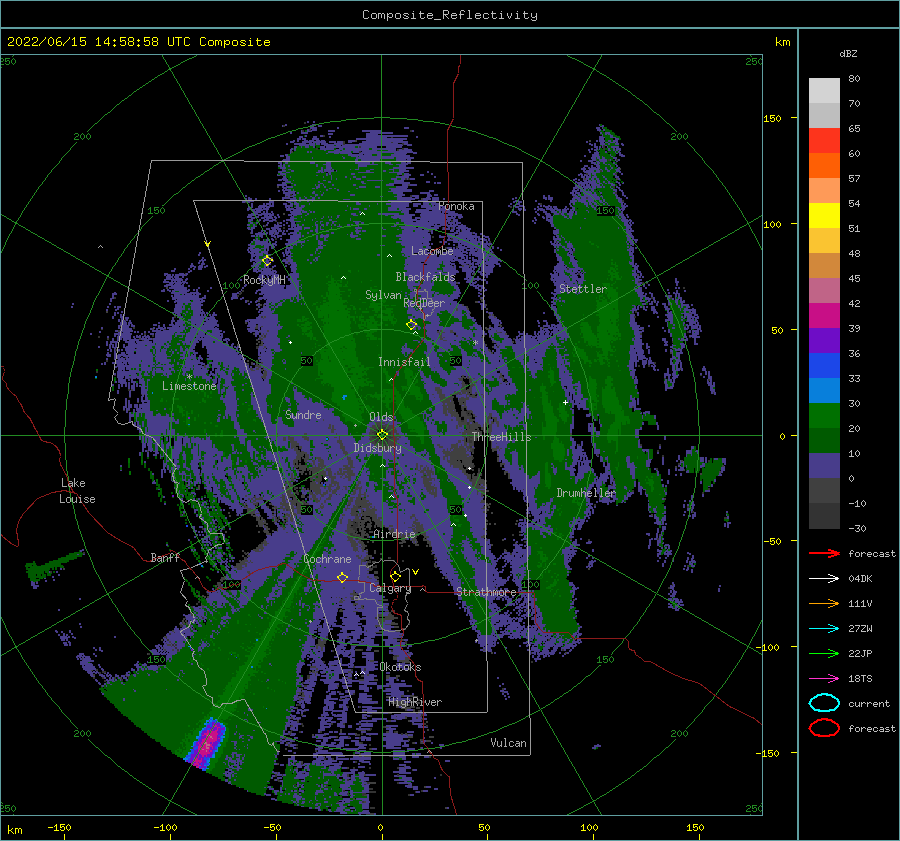The height and width of the screenshot is (841, 900).
Task: Click the Lacombe city label
Action: [x=432, y=251]
